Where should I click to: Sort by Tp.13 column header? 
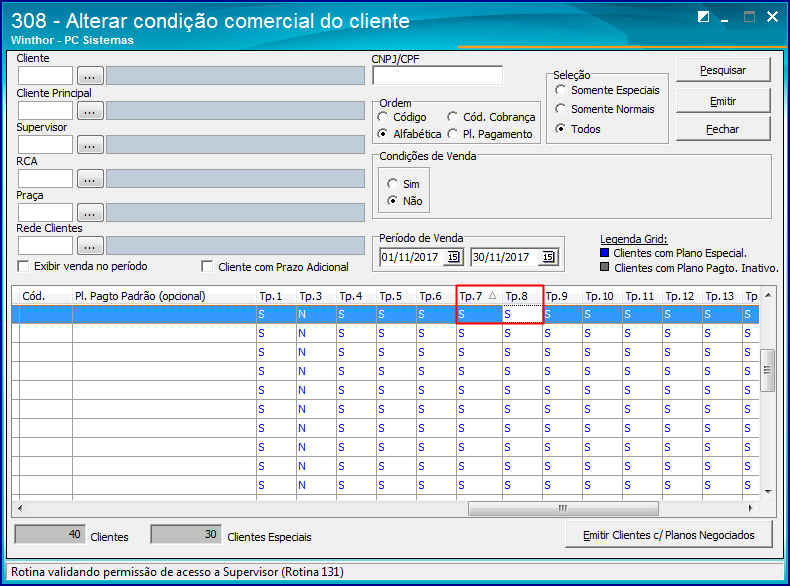722,296
